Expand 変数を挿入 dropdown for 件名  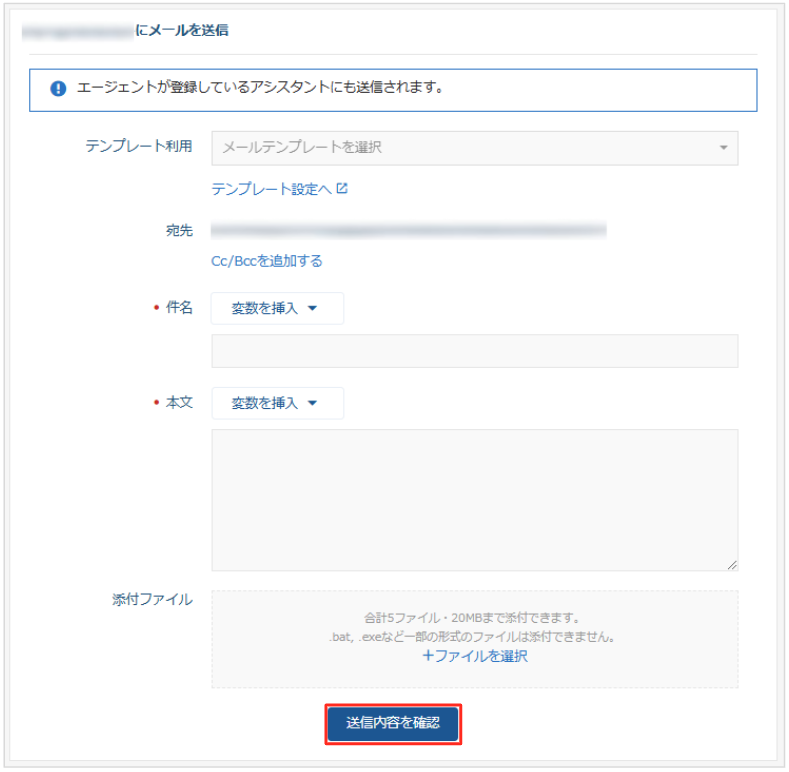pos(277,309)
